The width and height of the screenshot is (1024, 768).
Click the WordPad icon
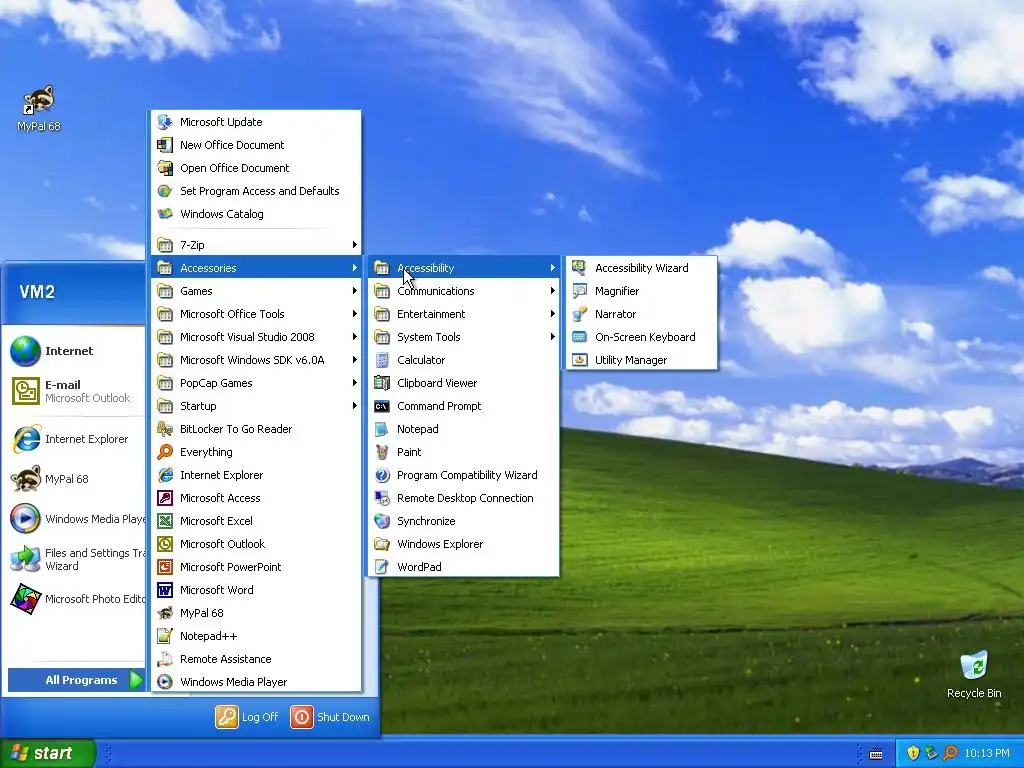point(382,567)
